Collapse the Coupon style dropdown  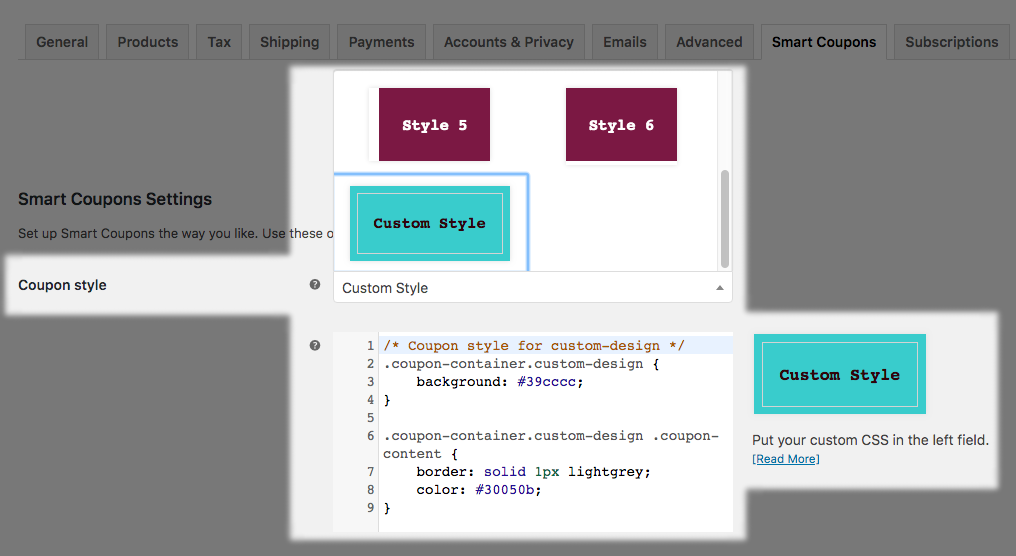533,288
